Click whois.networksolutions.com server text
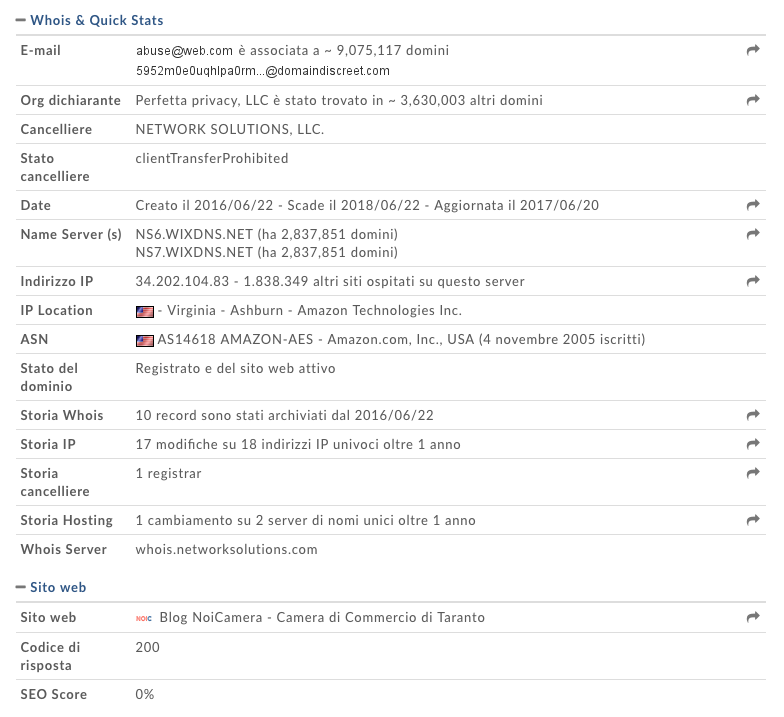This screenshot has height=717, width=784. tap(226, 549)
